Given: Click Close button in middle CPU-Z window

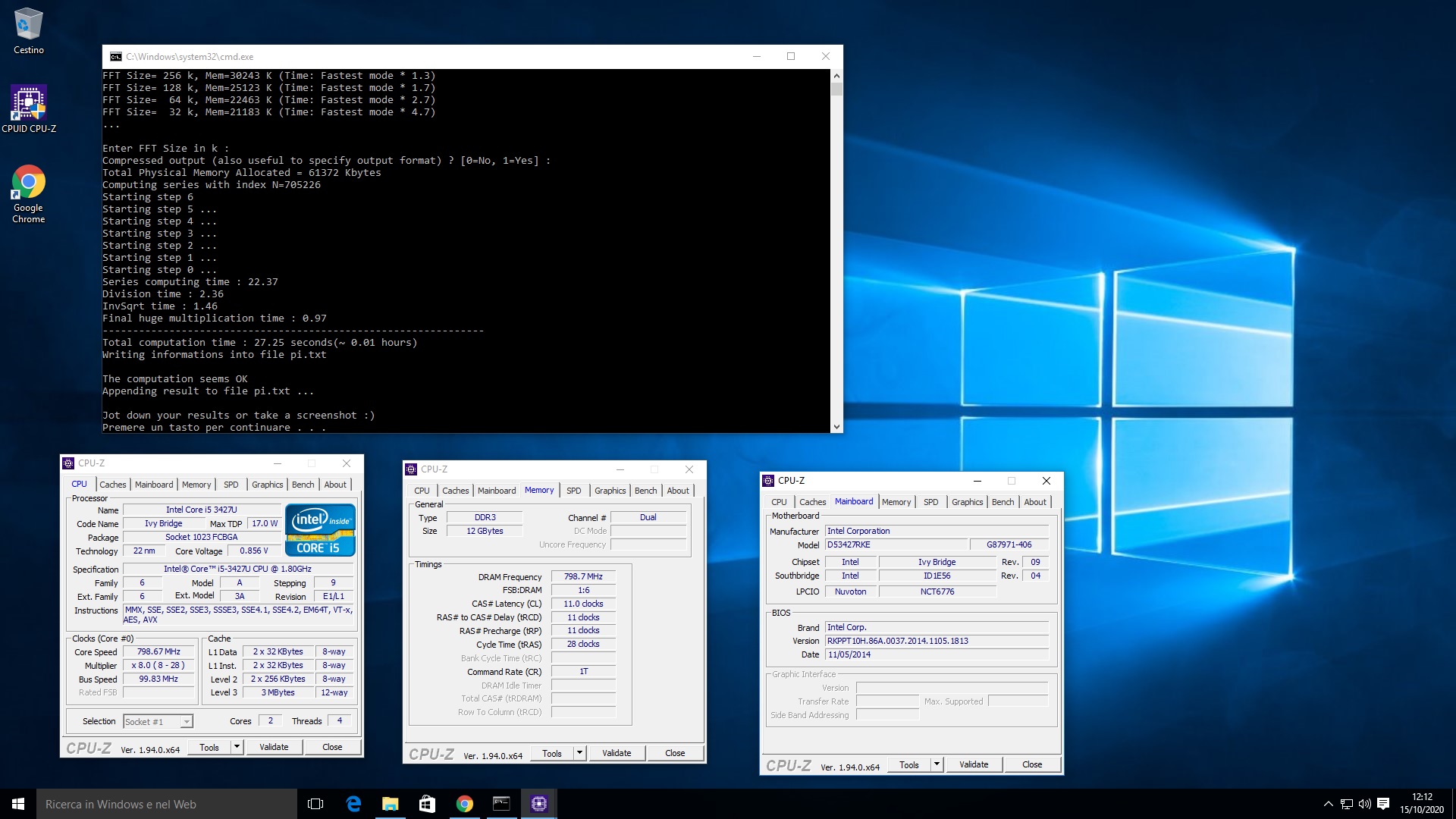Looking at the screenshot, I should pyautogui.click(x=675, y=753).
